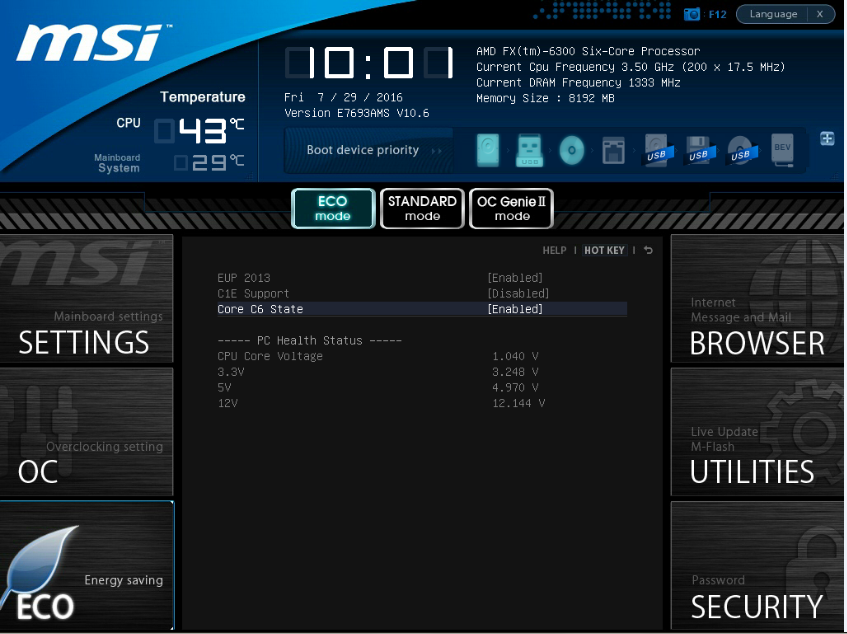This screenshot has width=847, height=634.
Task: Change the Core C6 State [Enabled] value
Action: 515,309
